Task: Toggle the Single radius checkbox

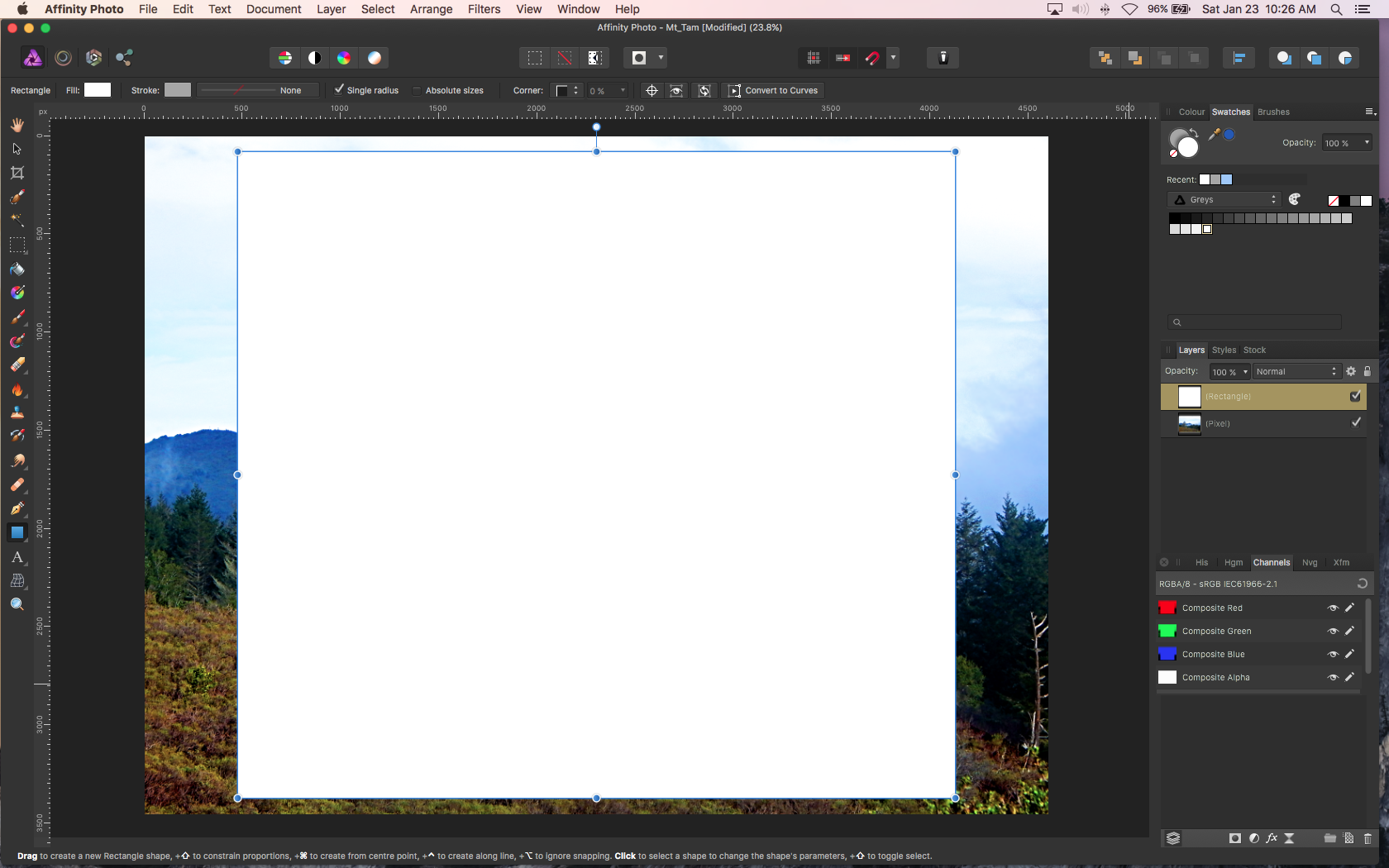Action: 339,89
